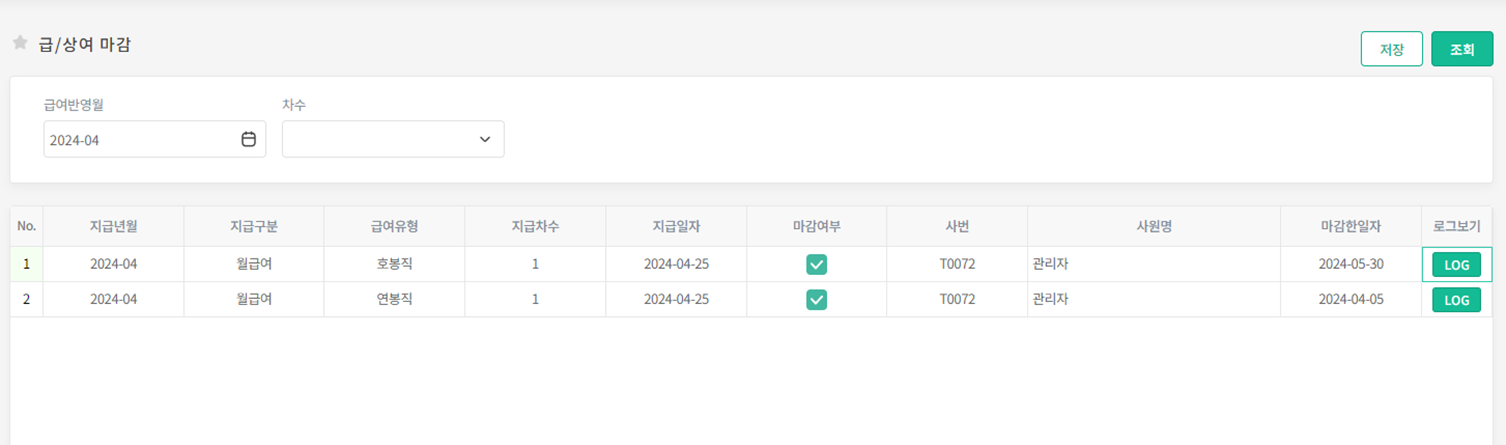Click the favorite star icon beside 급/상여 마감
This screenshot has width=1506, height=445.
click(x=20, y=43)
